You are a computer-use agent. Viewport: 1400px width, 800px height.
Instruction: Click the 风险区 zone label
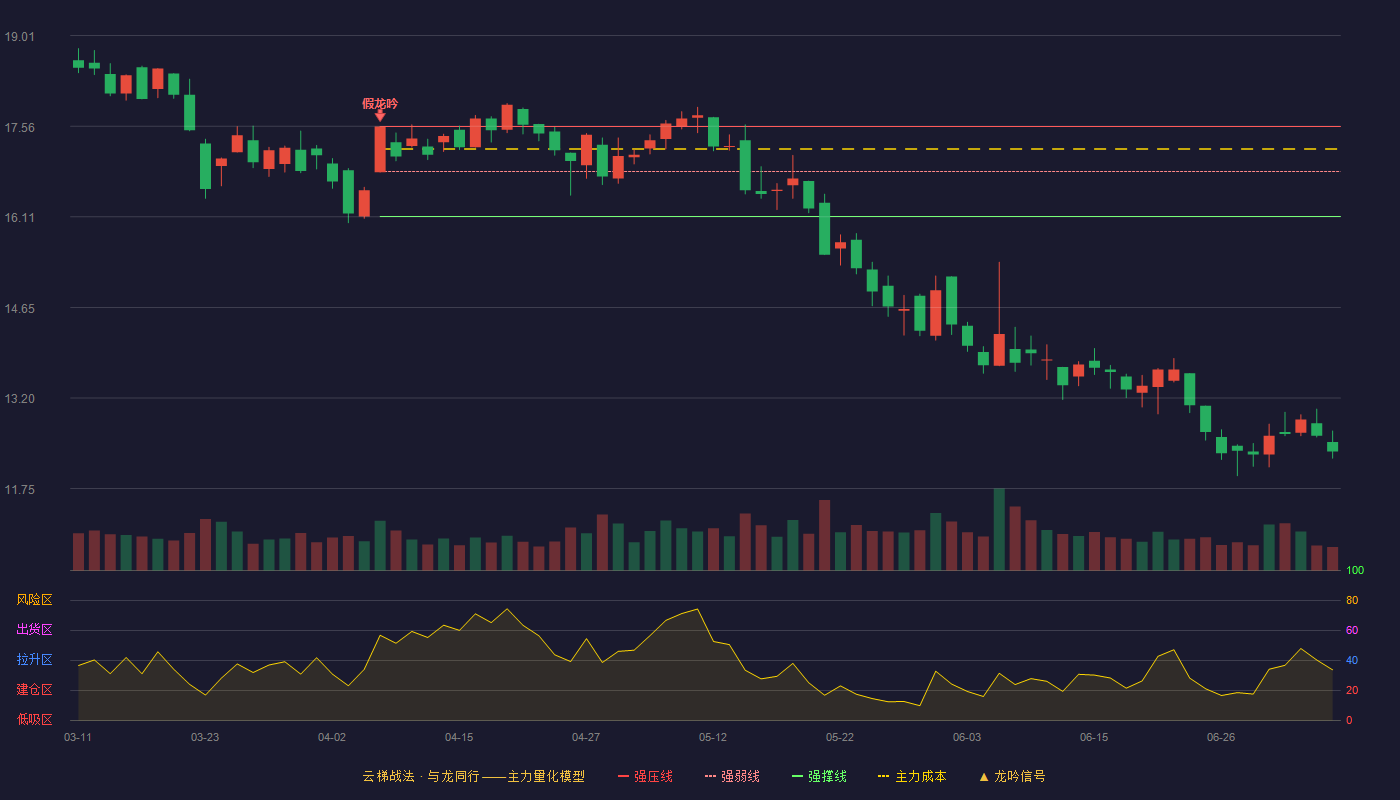34,600
